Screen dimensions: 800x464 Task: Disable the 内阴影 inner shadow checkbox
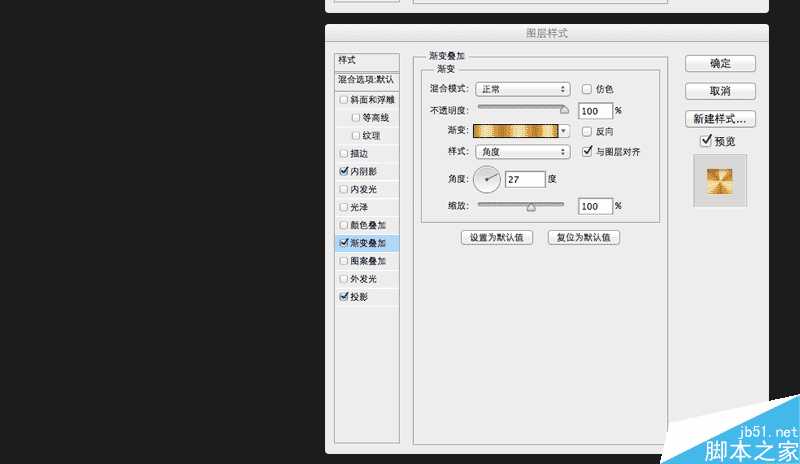[344, 172]
